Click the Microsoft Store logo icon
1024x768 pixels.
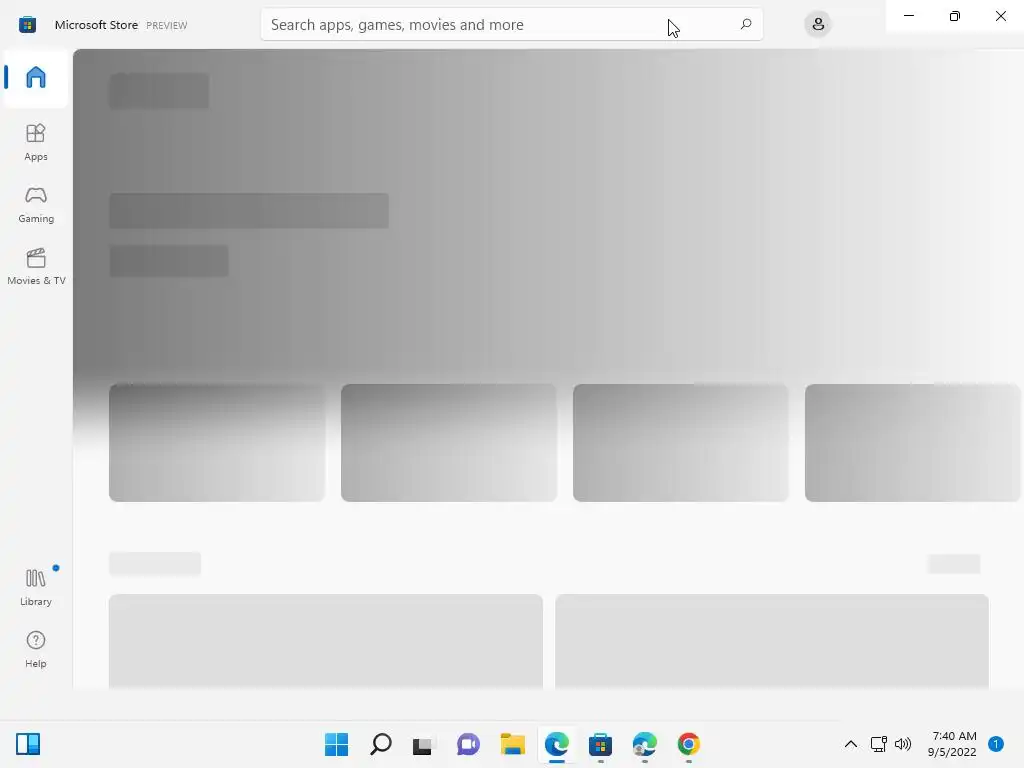tap(27, 25)
